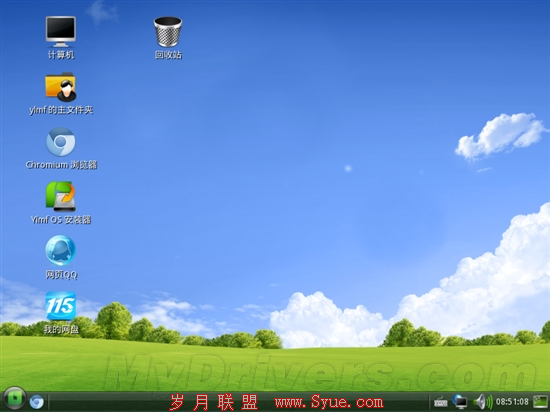The width and height of the screenshot is (550, 412).
Task: Select the Chromium browser desktop icon
Action: coord(61,142)
